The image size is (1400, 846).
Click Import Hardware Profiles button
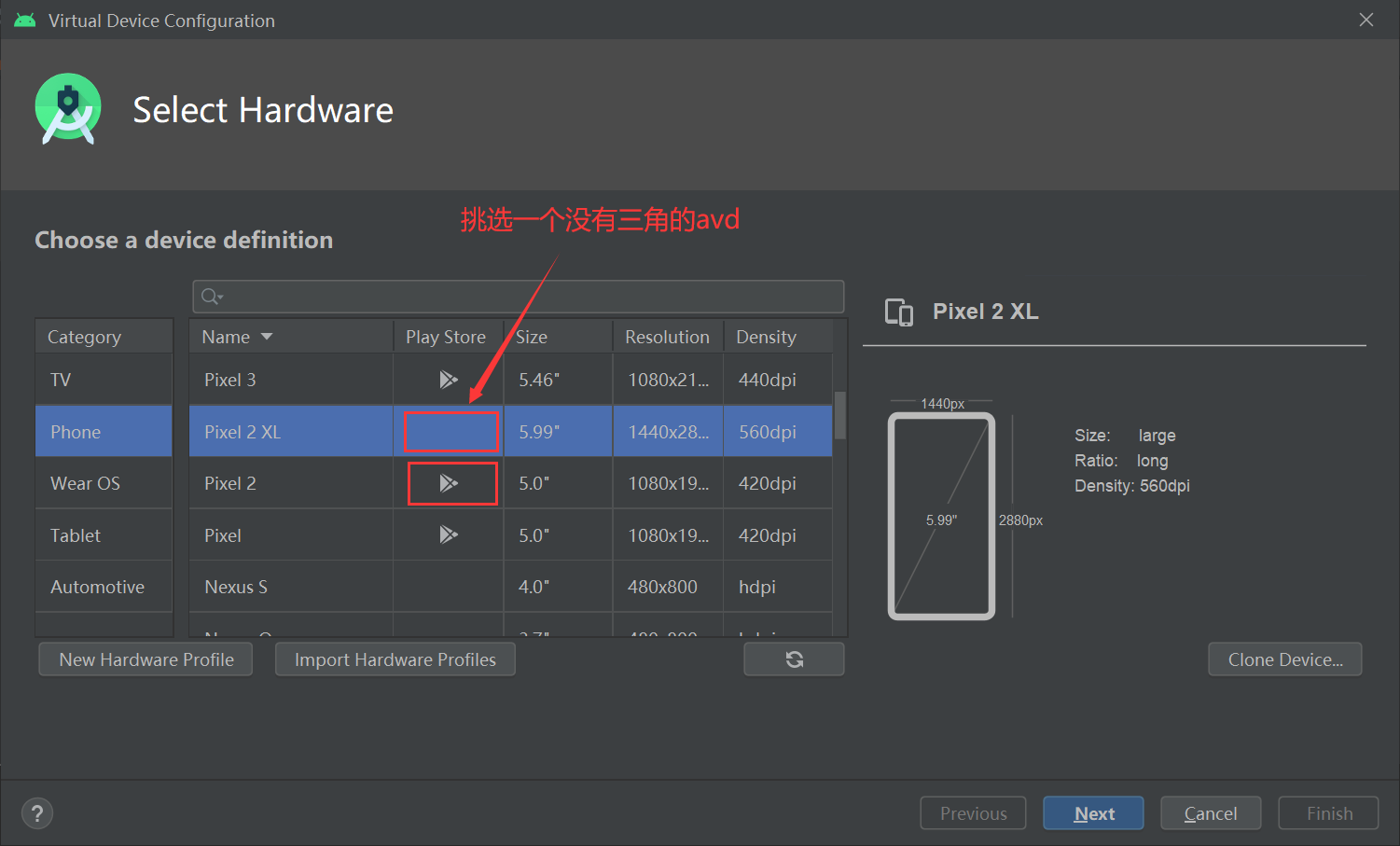coord(395,659)
